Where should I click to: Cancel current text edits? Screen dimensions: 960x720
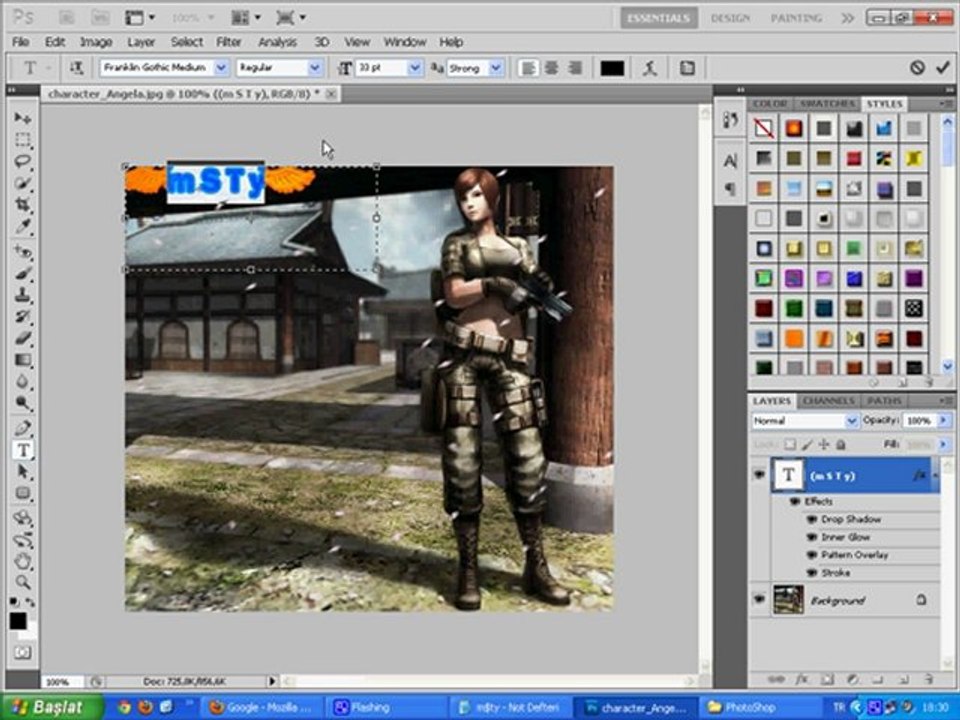[x=917, y=68]
